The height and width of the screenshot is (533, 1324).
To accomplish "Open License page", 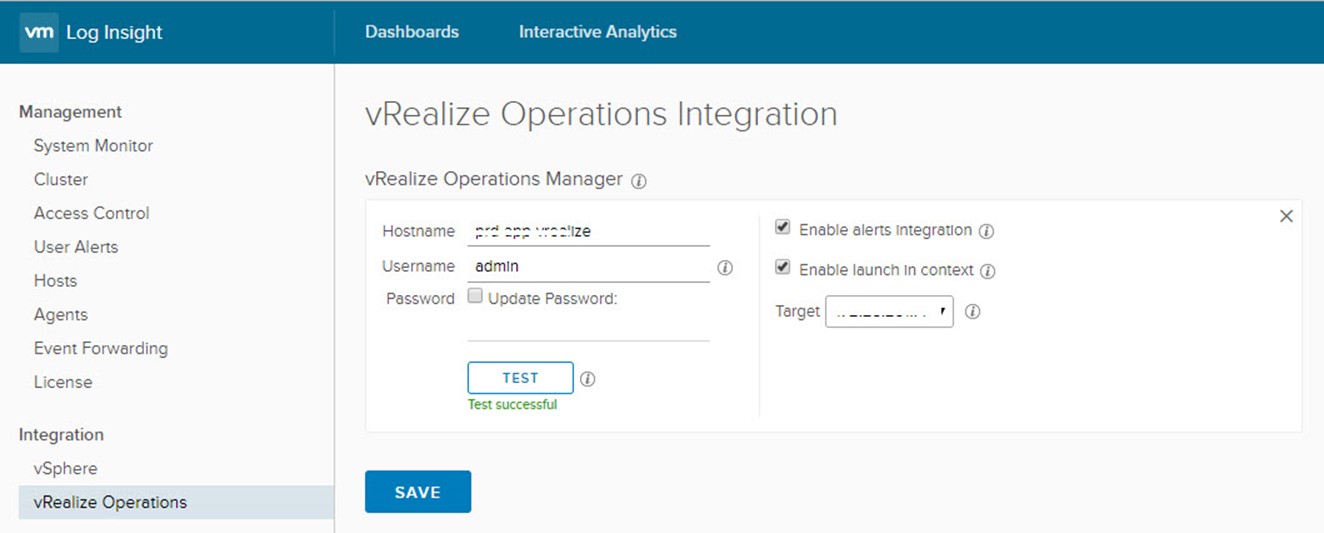I will coord(63,382).
